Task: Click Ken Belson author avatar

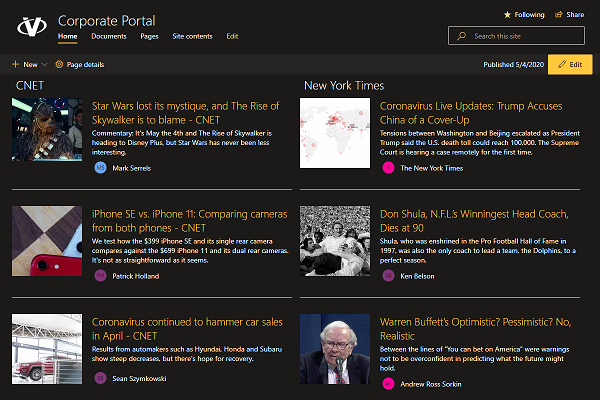Action: [388, 276]
